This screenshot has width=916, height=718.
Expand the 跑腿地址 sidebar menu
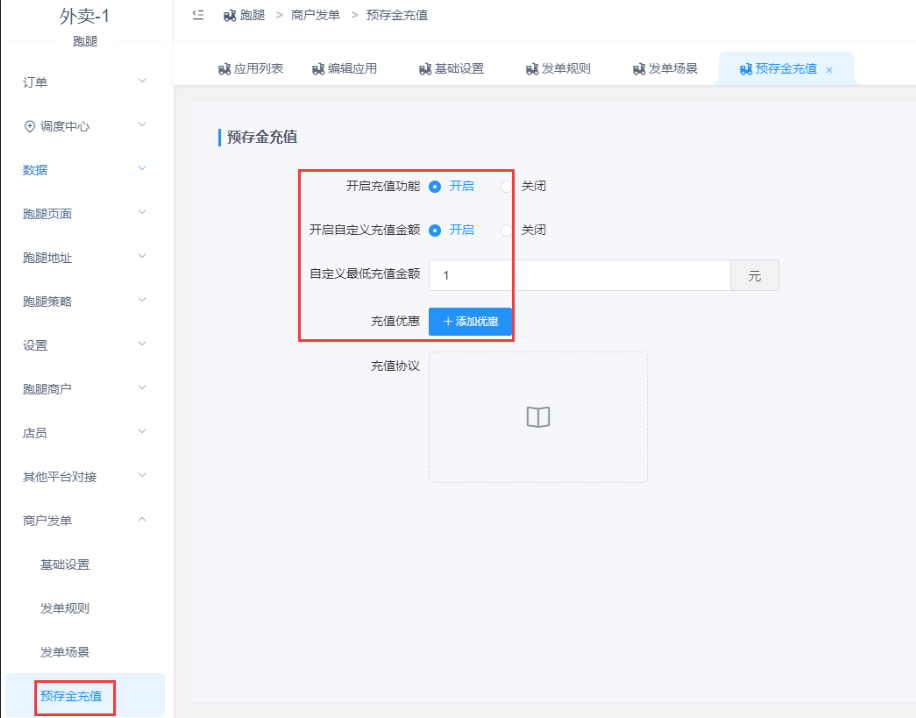pos(85,257)
